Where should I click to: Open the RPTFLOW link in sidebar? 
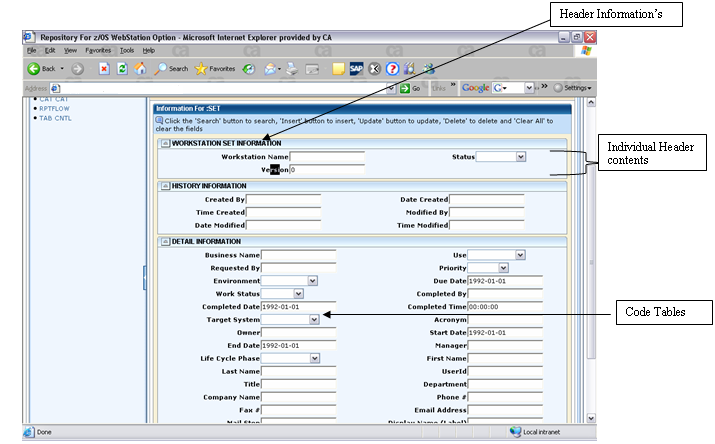pyautogui.click(x=54, y=108)
